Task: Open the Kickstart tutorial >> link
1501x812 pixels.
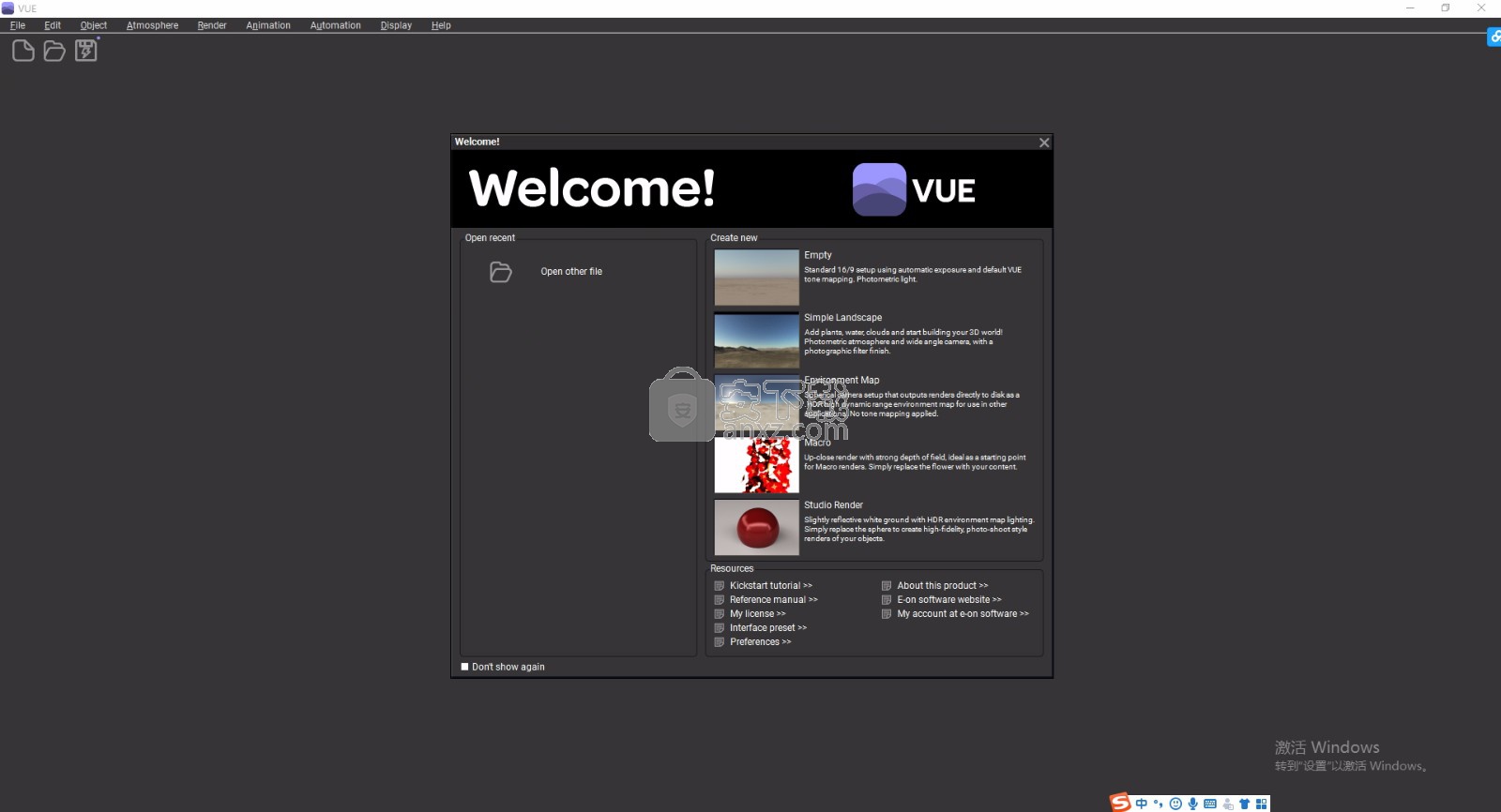Action: tap(771, 586)
